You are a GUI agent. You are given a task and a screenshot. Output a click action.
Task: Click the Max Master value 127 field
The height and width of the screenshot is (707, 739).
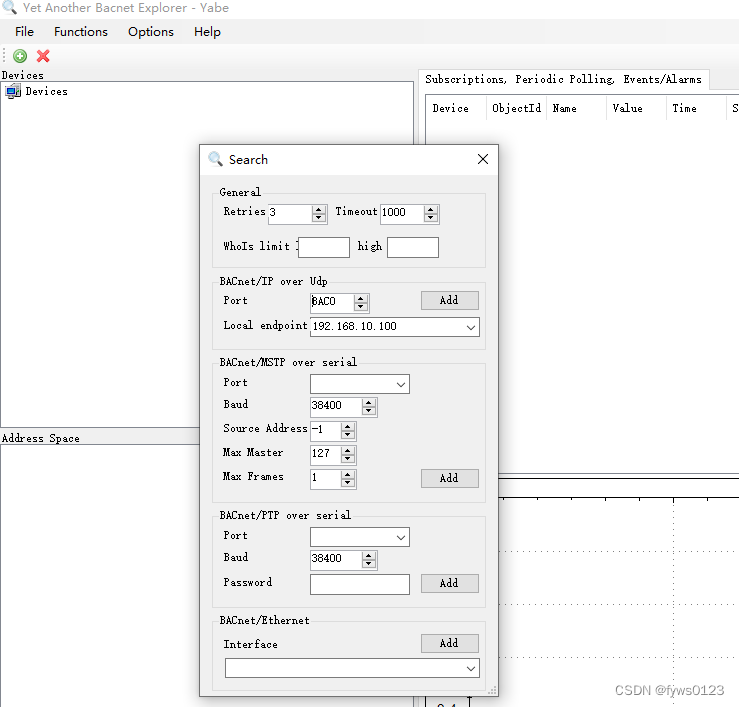(326, 454)
